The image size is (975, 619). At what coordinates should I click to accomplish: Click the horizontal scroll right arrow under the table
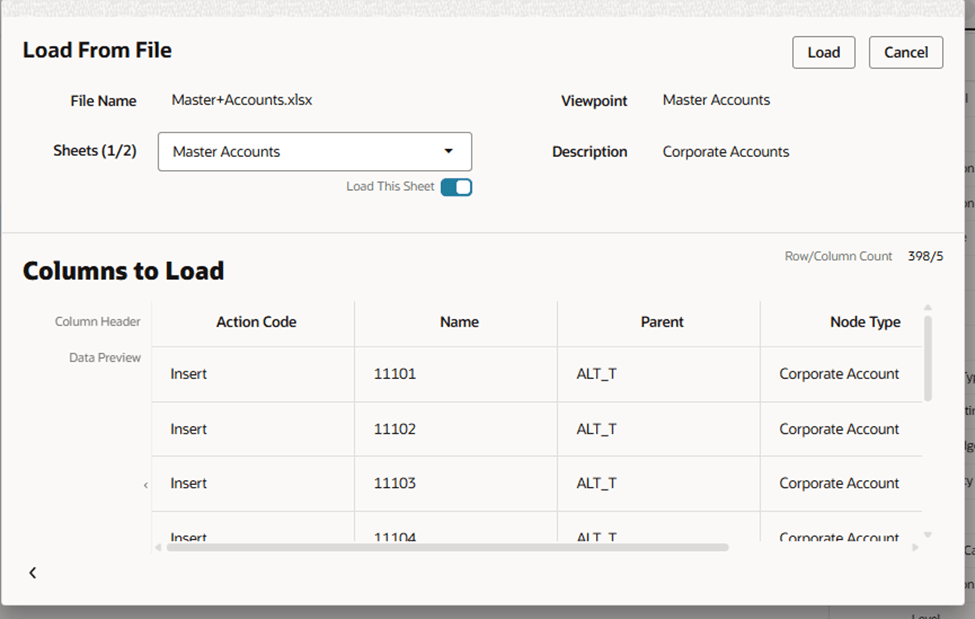(914, 547)
